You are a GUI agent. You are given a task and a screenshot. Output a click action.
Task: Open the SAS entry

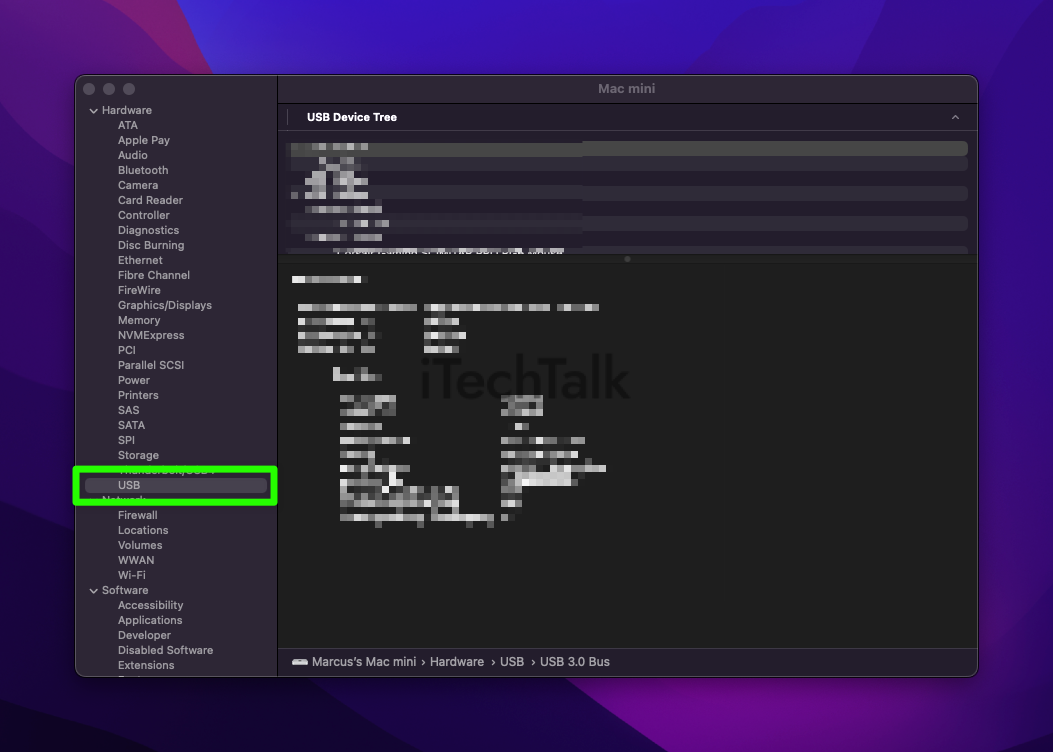click(129, 410)
